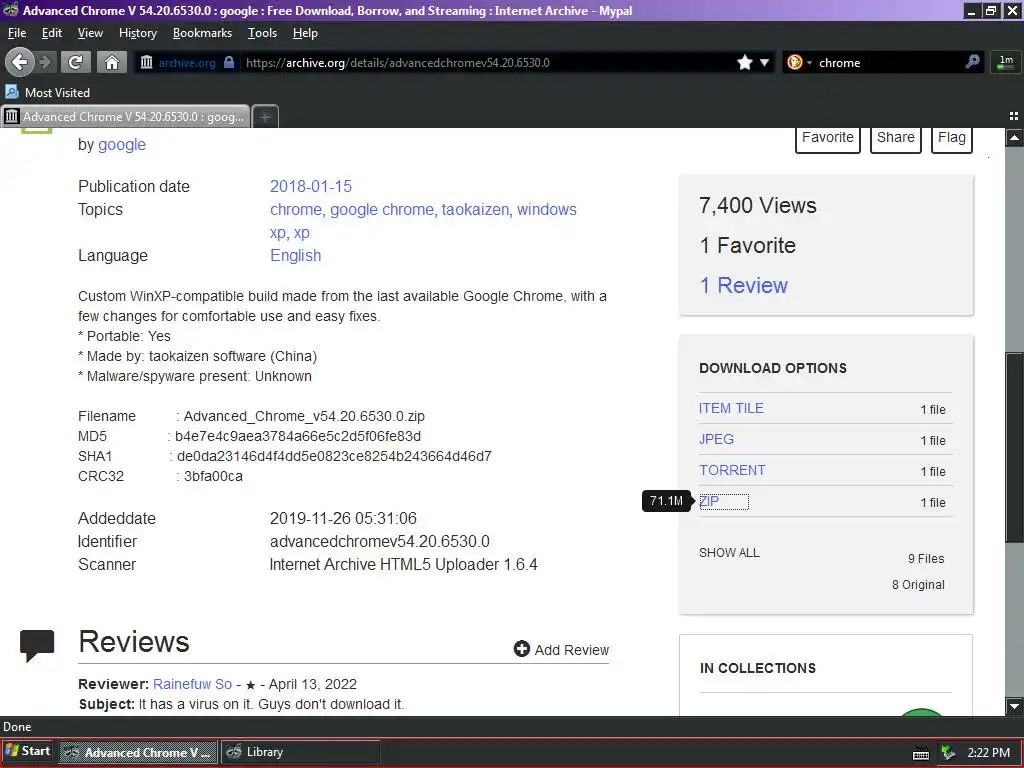Click the Flag button
Screen dimensions: 1024x768
952,138
